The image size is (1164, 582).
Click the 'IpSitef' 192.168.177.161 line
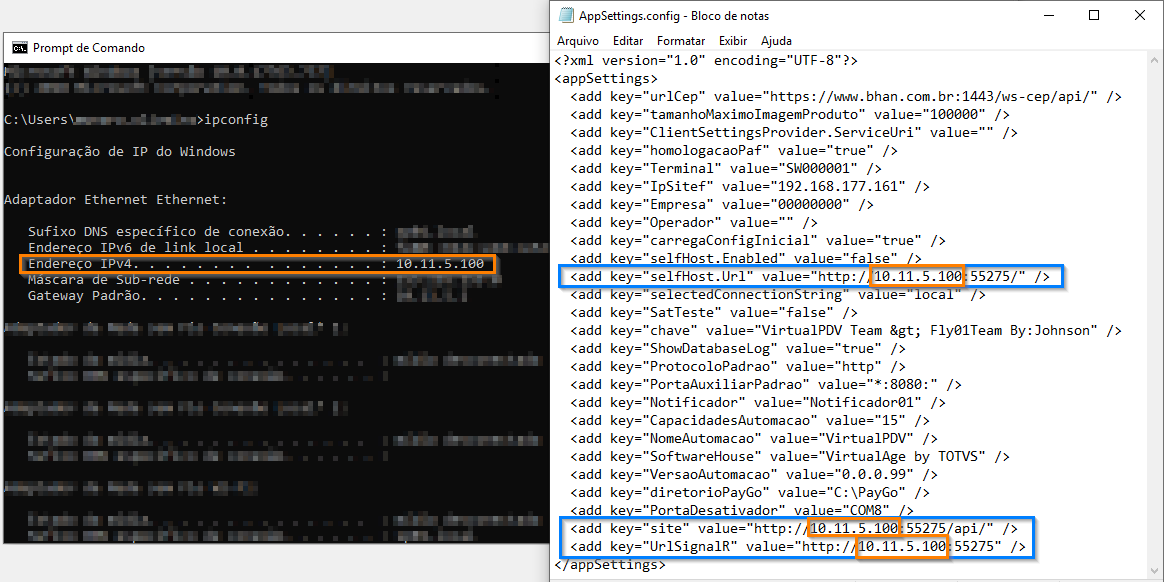[750, 186]
